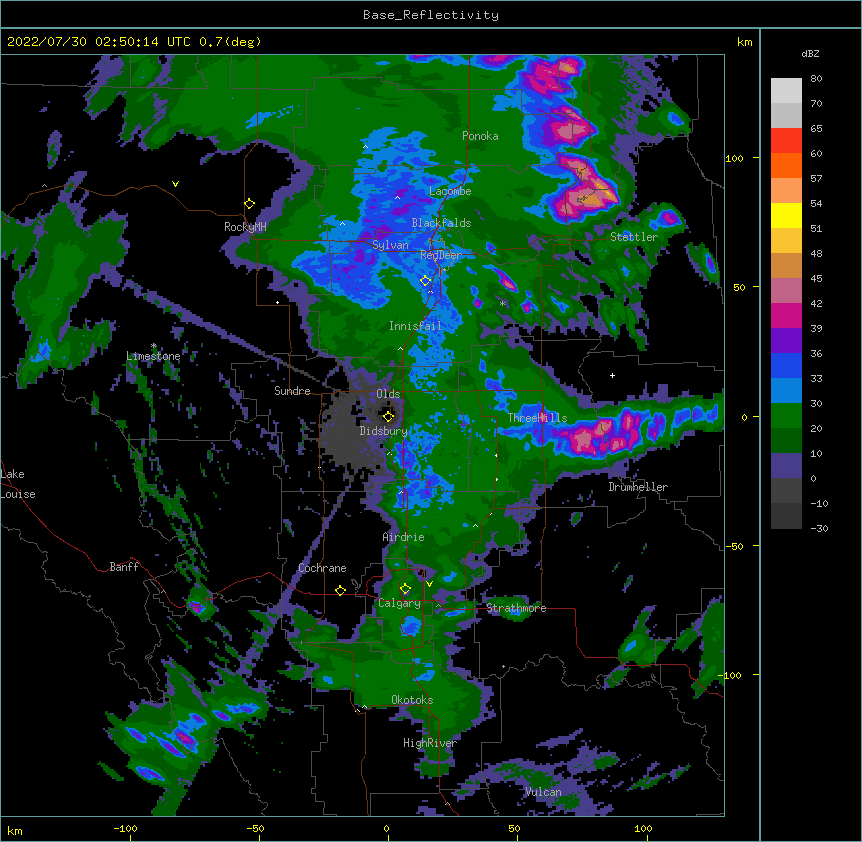Click the yellow diamond radar site at Olds
Screen dimensions: 862x842
pyautogui.click(x=388, y=416)
